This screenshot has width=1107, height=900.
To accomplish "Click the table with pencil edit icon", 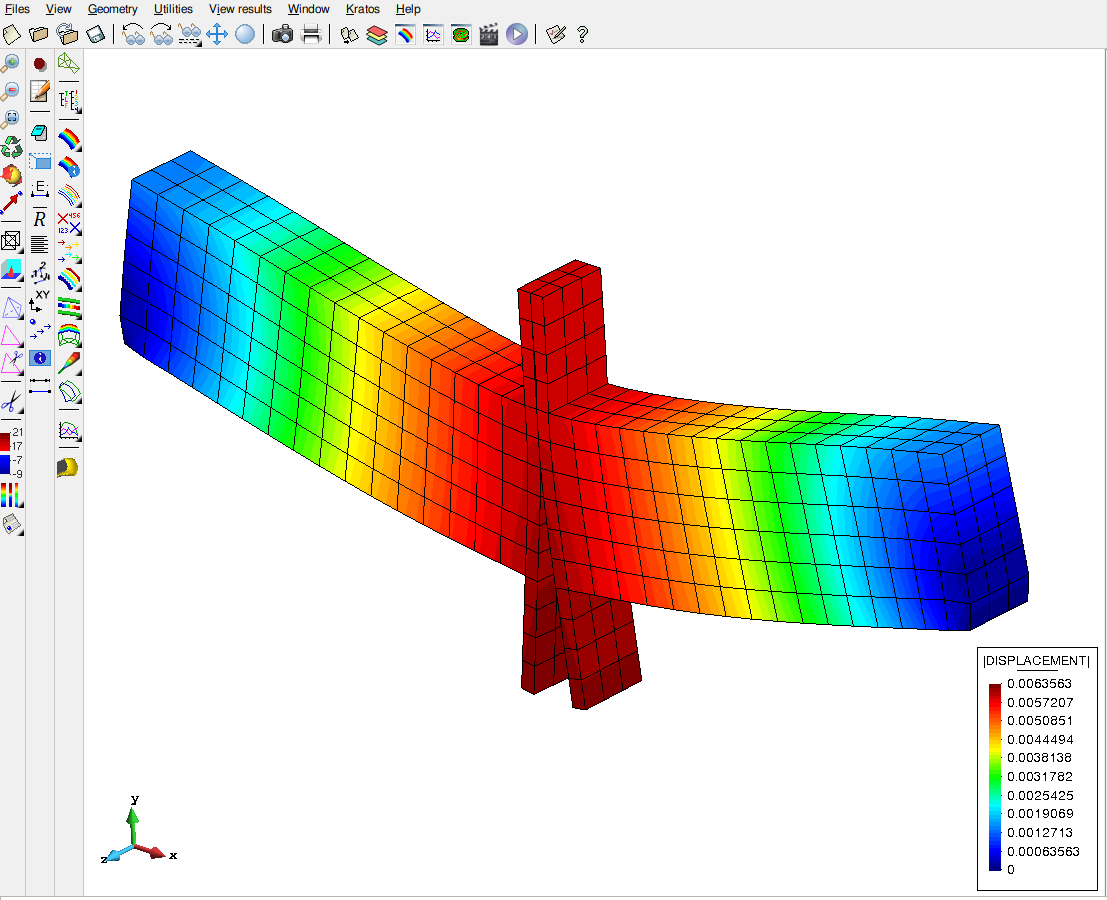I will coord(40,91).
